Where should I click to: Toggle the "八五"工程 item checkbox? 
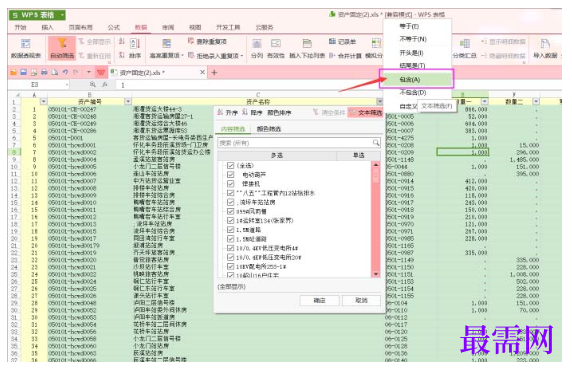pyautogui.click(x=230, y=193)
